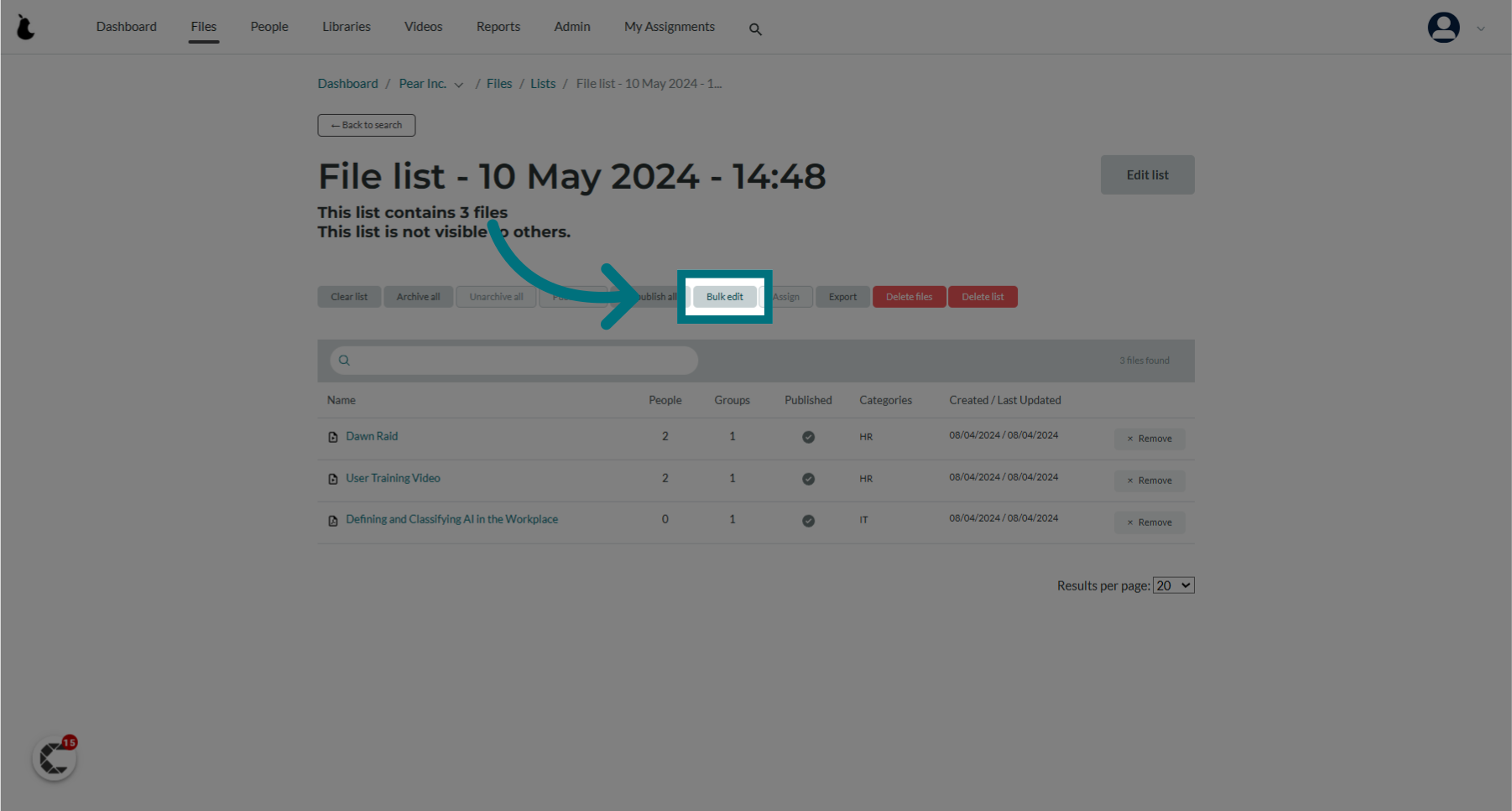The width and height of the screenshot is (1512, 811).
Task: Open the help widget with 15 badge
Action: [55, 758]
